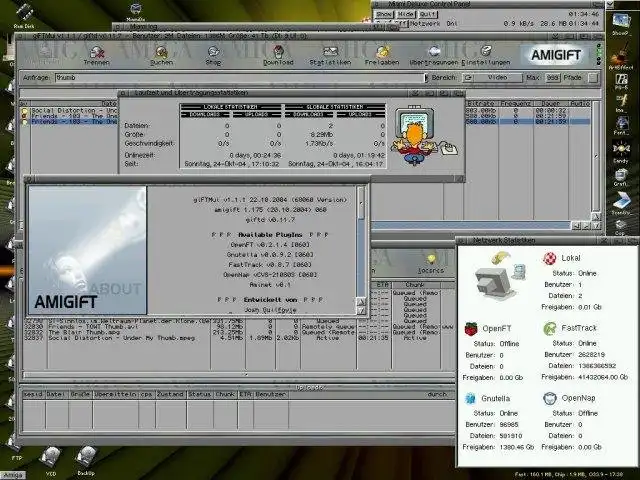Click the Benutzer column header in uploads list
Image resolution: width=640 pixels, height=480 pixels.
click(270, 394)
